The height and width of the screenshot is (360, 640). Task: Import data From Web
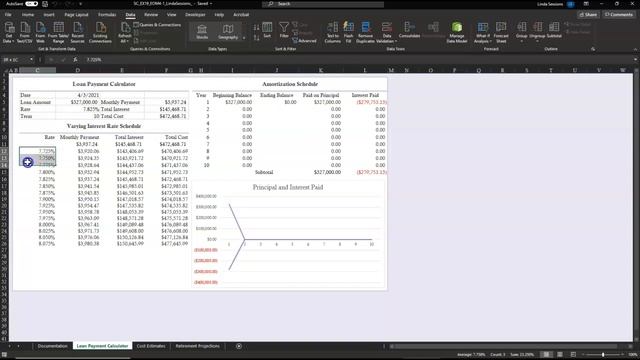40,33
